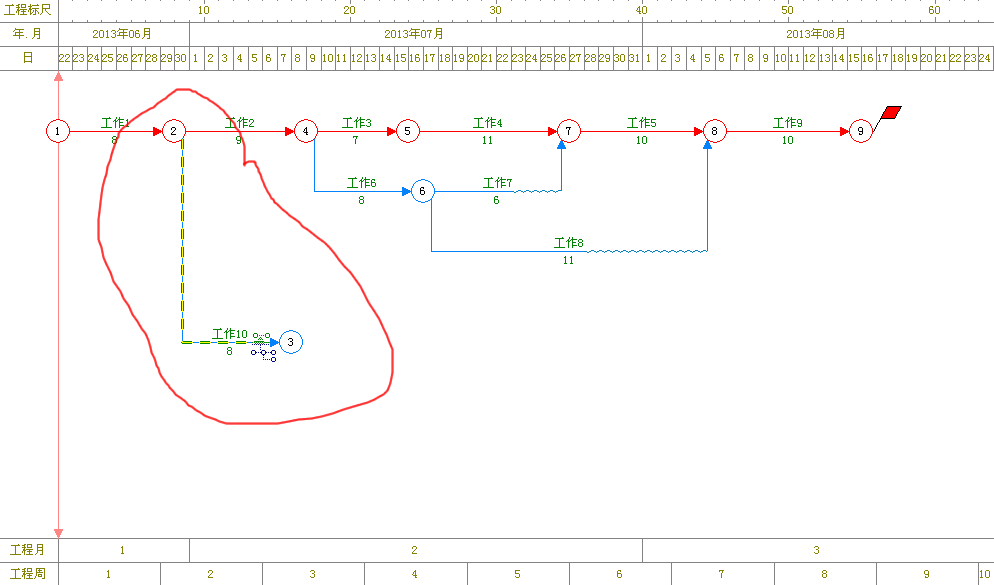This screenshot has width=994, height=585.
Task: Click the 2013年06月 header cell
Action: [x=124, y=34]
